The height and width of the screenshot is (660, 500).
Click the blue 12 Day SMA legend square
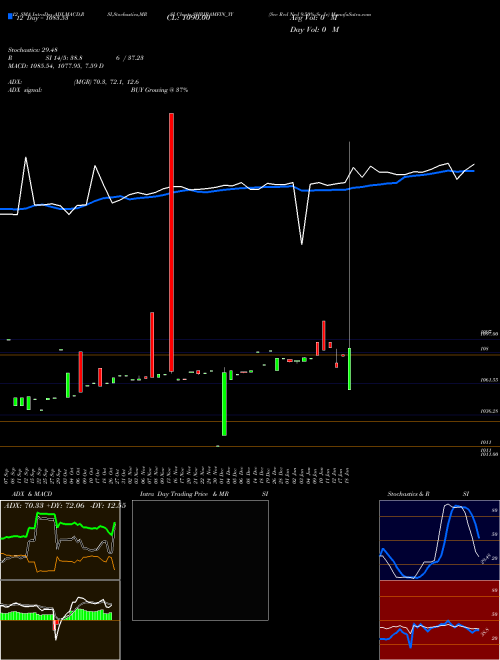click(10, 16)
